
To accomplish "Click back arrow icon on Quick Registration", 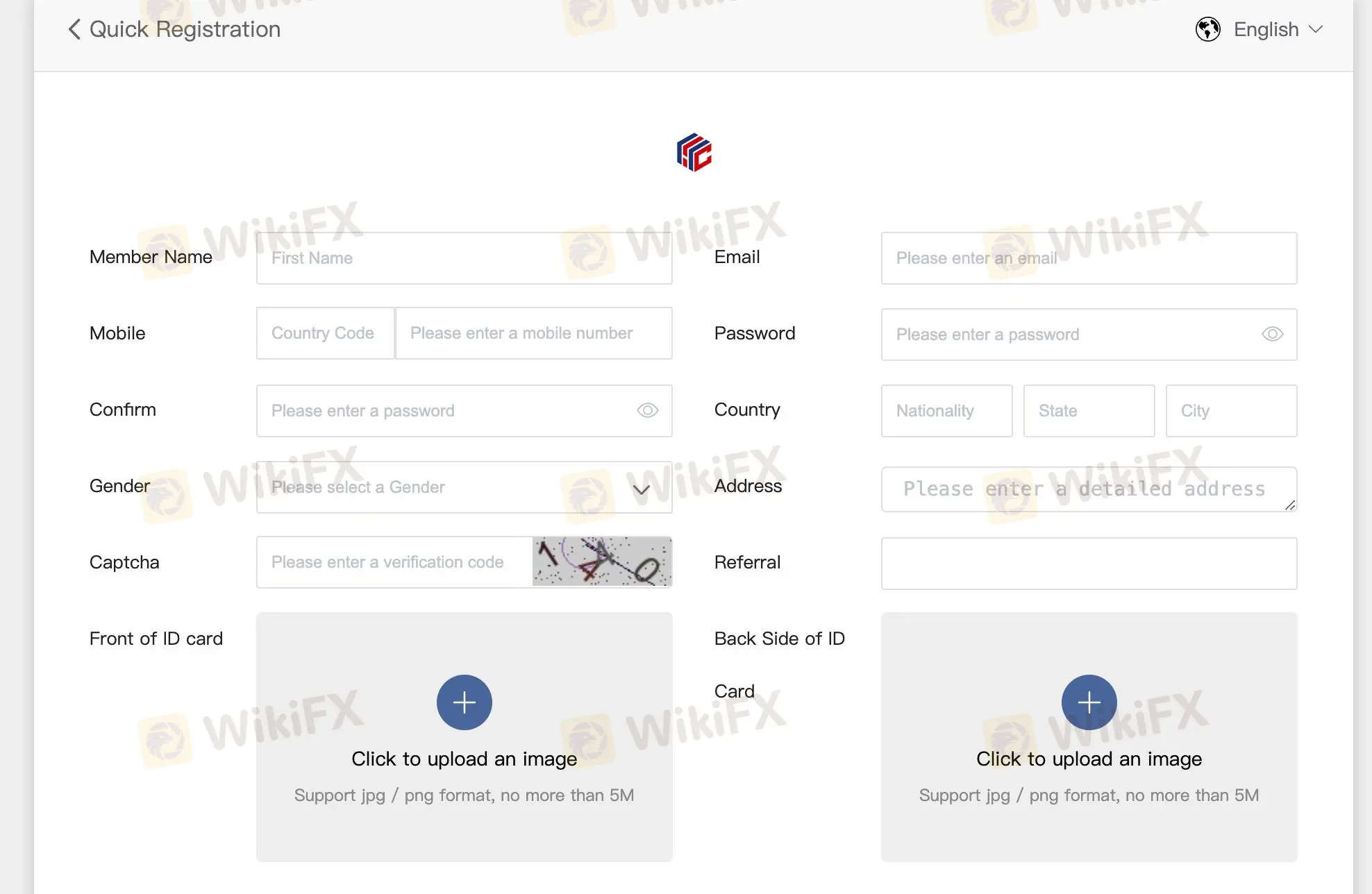I will pos(73,28).
